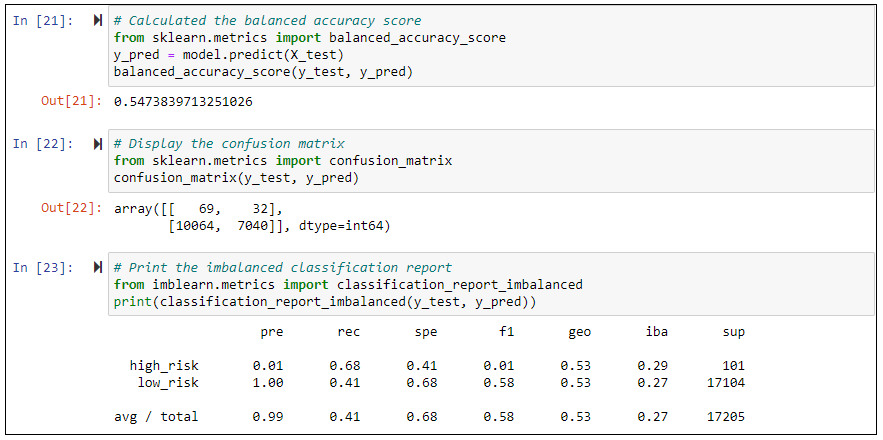Click avg / total precision value 0.99
The image size is (883, 440).
pyautogui.click(x=268, y=417)
